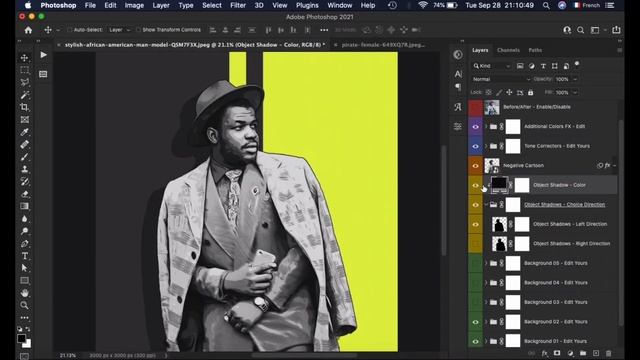Viewport: 640px width, 360px height.
Task: Select the Zoom tool in the toolbox
Action: [24, 305]
